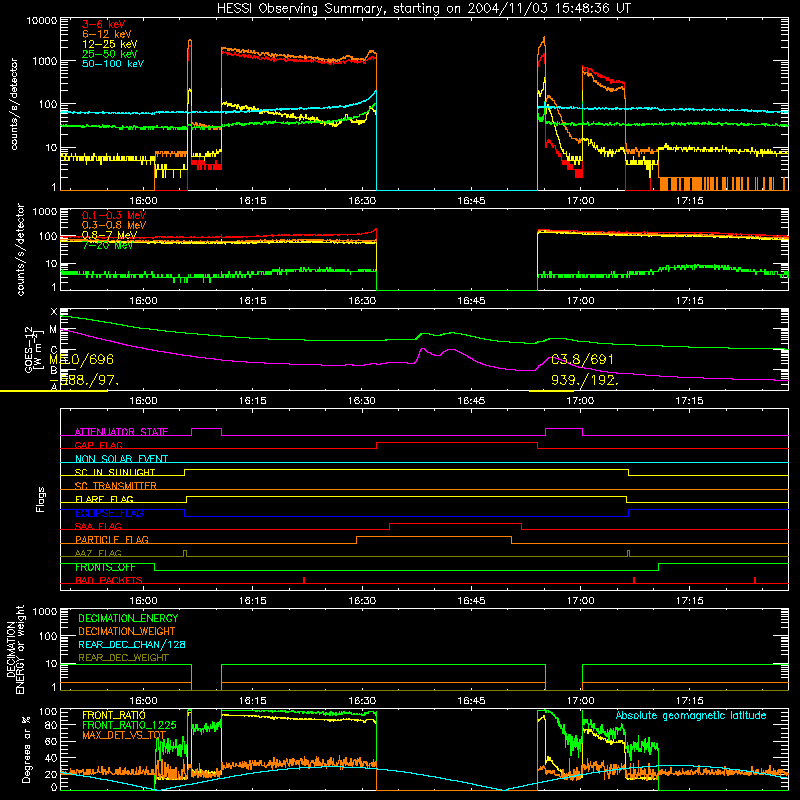Click the "939./192." position annotation
The height and width of the screenshot is (800, 800).
(x=585, y=381)
